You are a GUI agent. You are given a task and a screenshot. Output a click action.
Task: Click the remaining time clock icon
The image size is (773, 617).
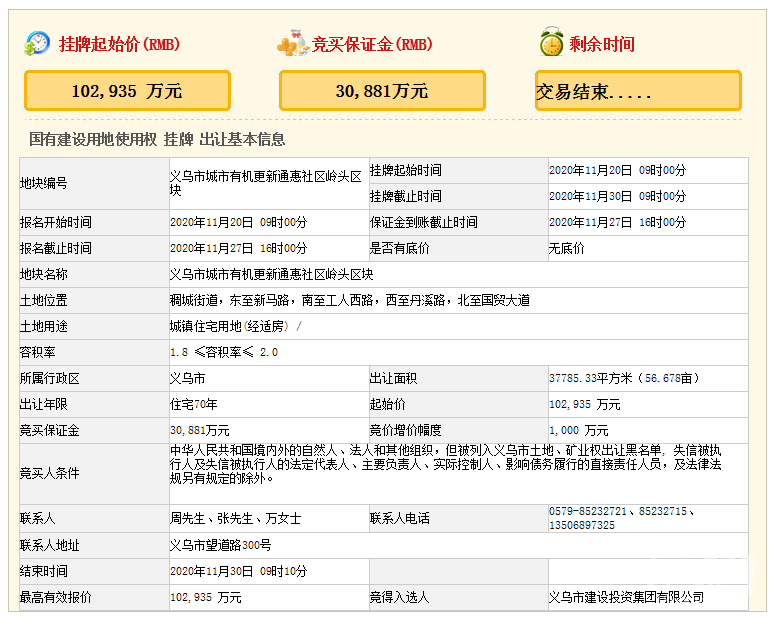550,43
